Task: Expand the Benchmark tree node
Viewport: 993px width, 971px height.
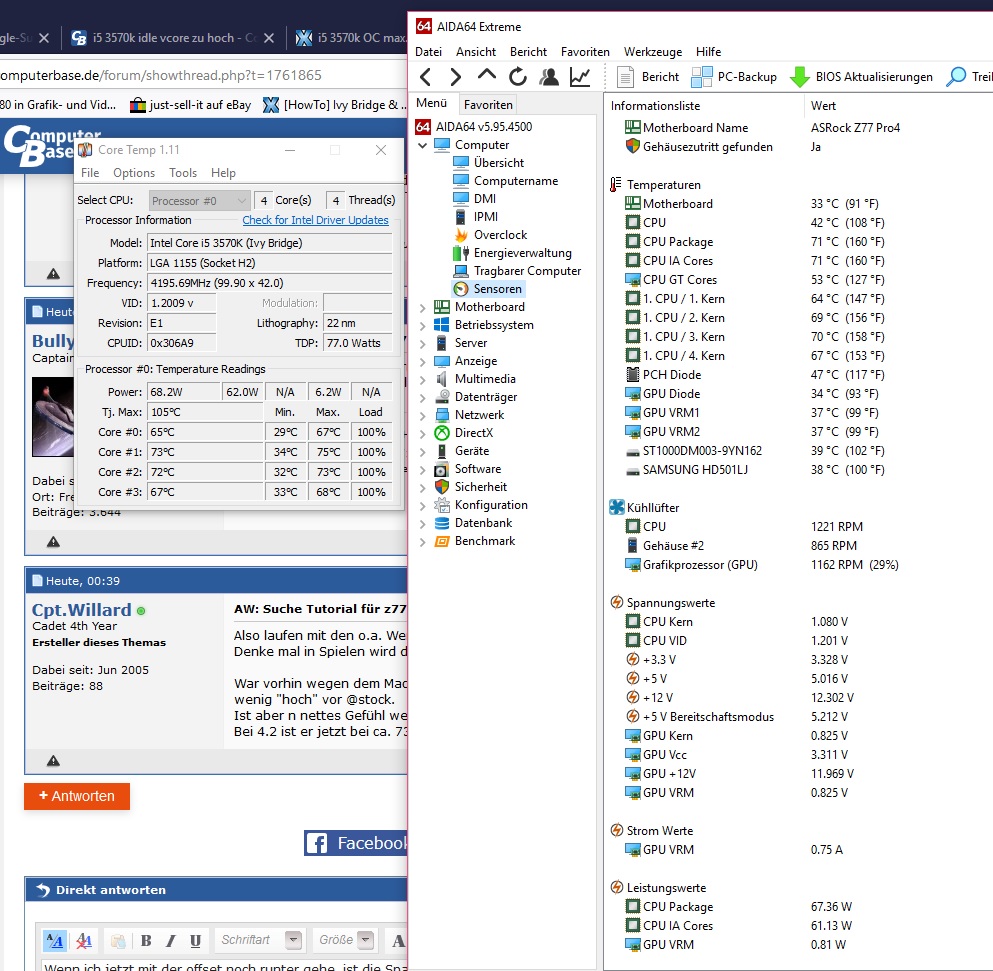Action: coord(422,542)
